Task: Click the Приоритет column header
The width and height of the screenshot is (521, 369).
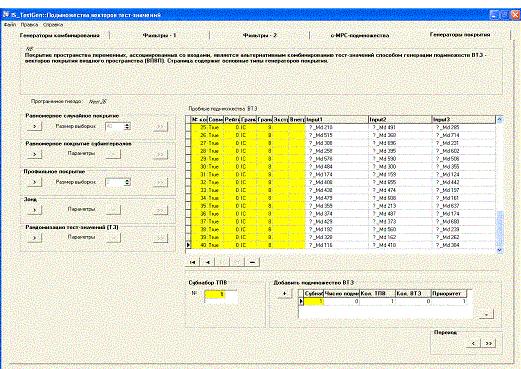Action: pos(449,293)
